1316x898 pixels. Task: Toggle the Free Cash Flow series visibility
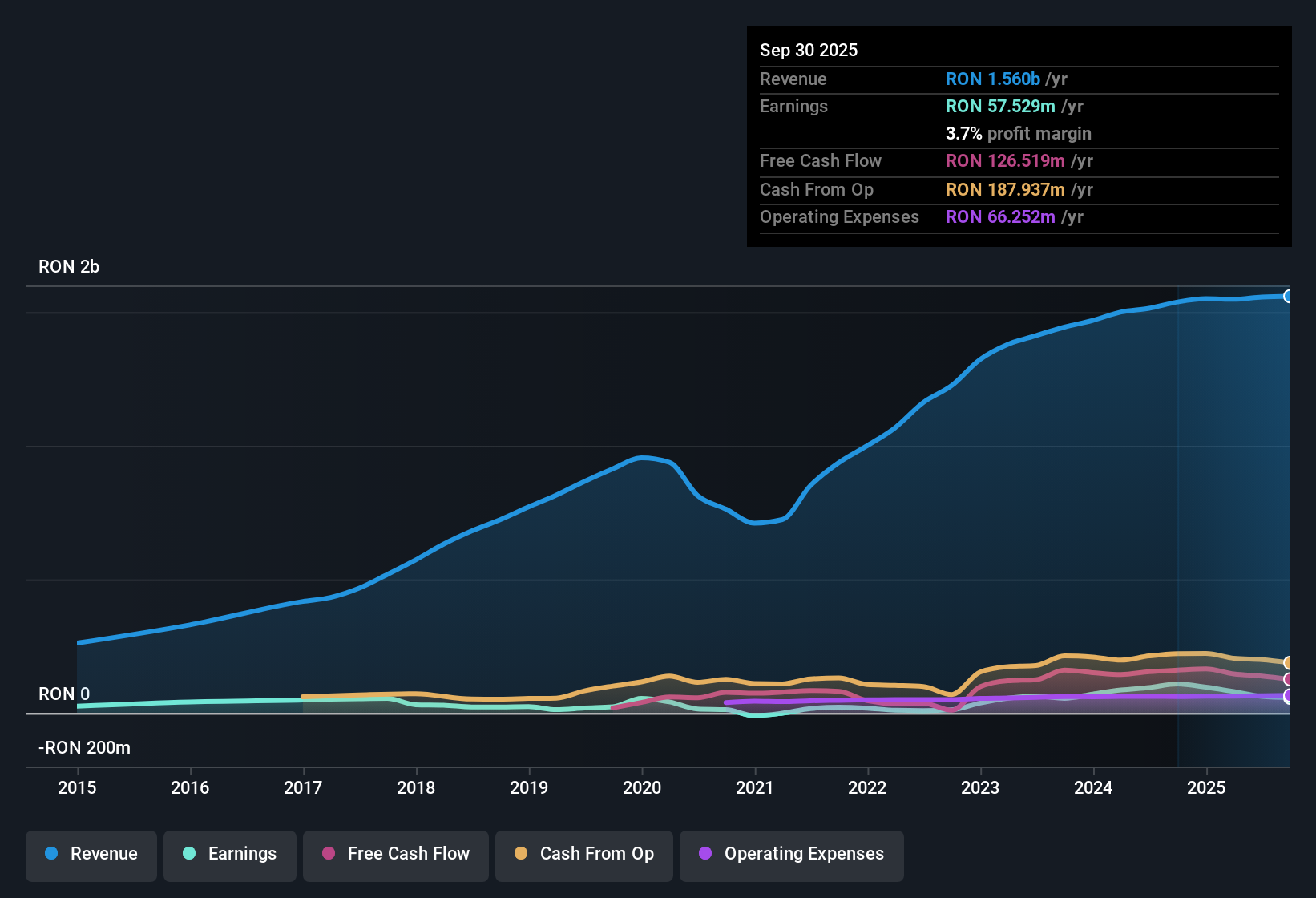395,855
